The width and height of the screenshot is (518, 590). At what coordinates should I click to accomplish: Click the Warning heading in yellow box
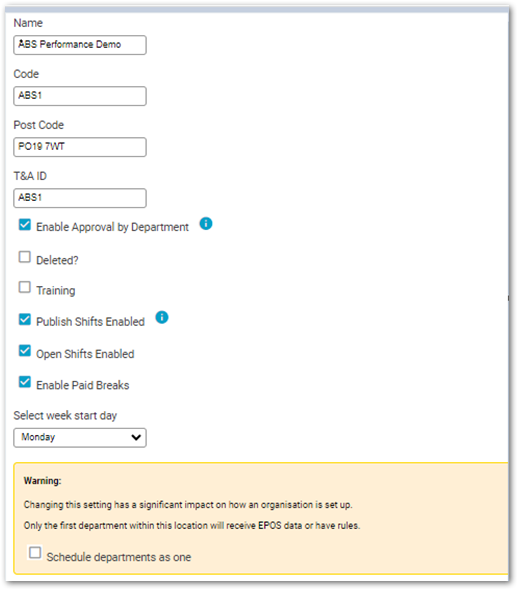(43, 481)
